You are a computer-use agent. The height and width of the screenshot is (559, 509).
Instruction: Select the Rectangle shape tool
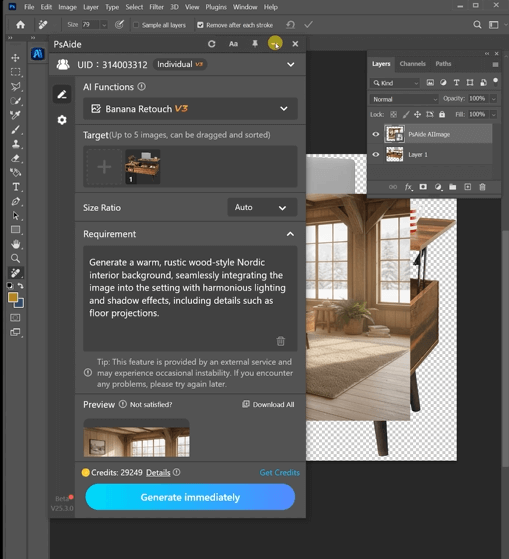(15, 230)
